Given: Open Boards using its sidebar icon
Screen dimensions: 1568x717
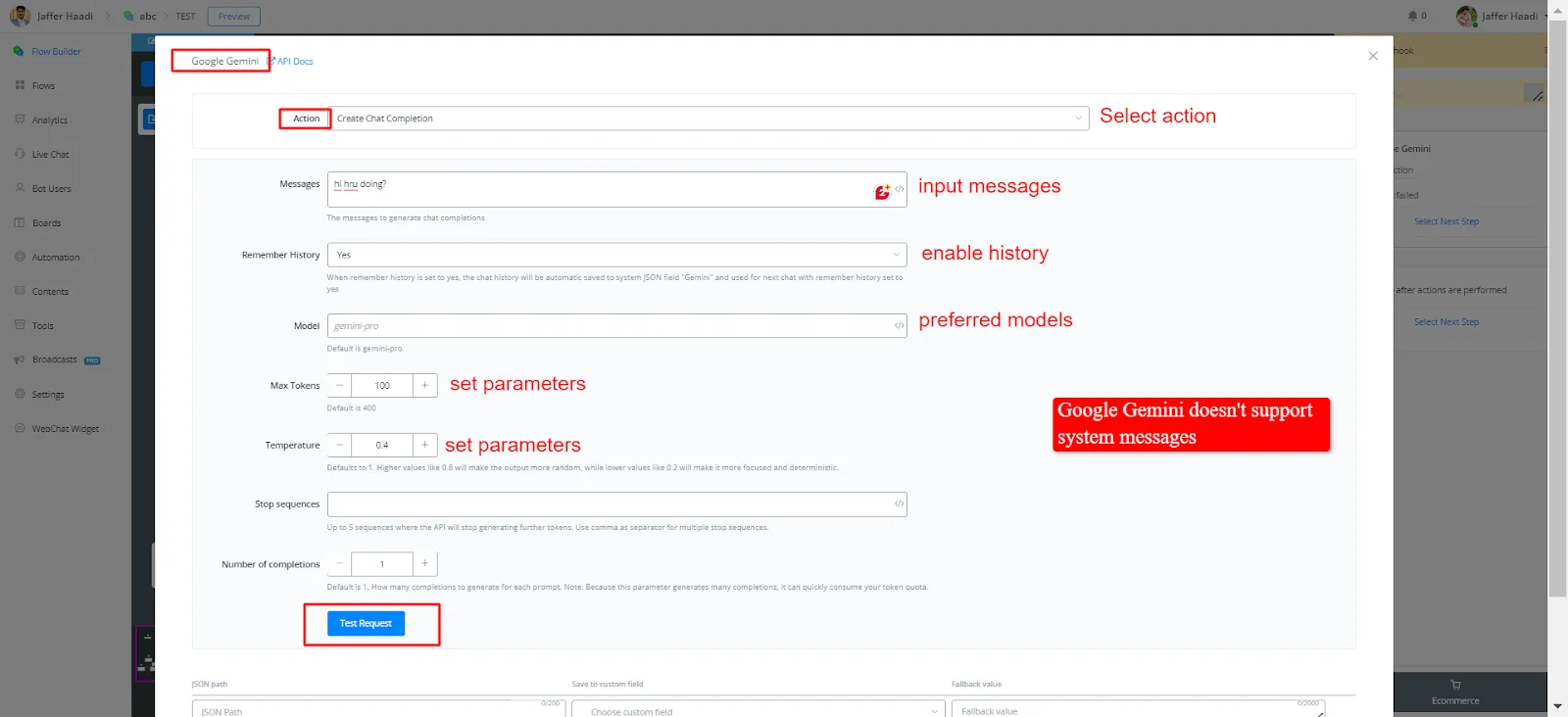Looking at the screenshot, I should 20,222.
